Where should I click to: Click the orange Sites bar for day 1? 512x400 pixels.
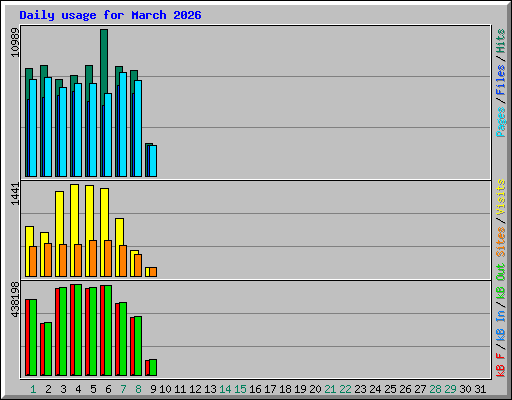click(x=33, y=262)
